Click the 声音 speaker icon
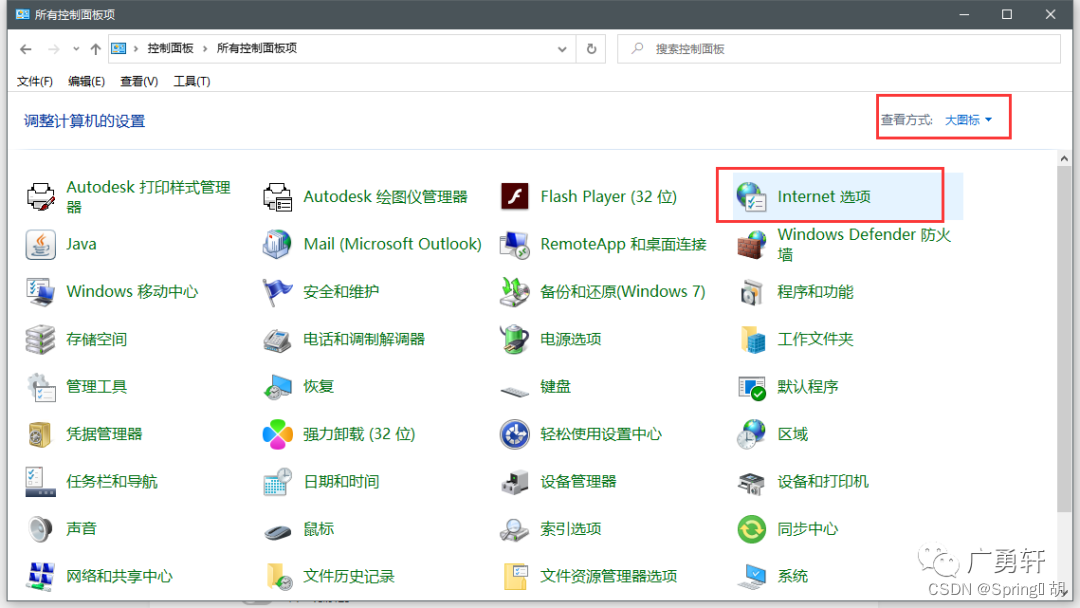Viewport: 1080px width, 608px height. pos(41,530)
